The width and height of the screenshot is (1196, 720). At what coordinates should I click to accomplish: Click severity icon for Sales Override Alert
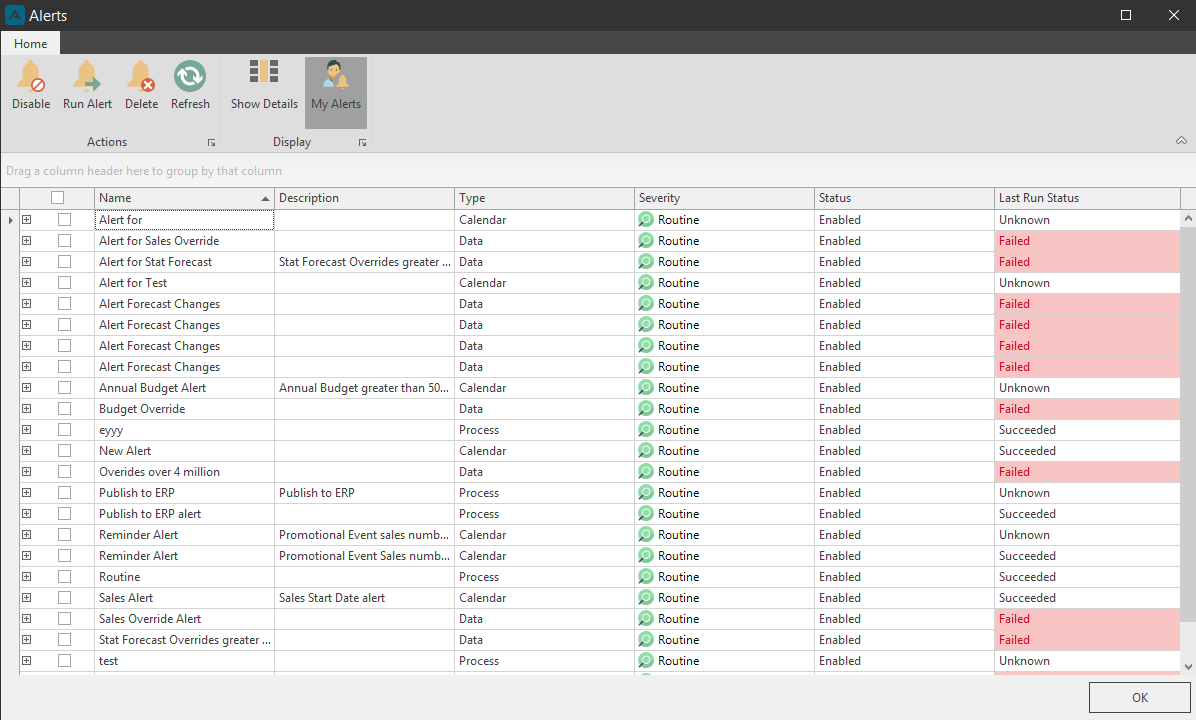646,619
